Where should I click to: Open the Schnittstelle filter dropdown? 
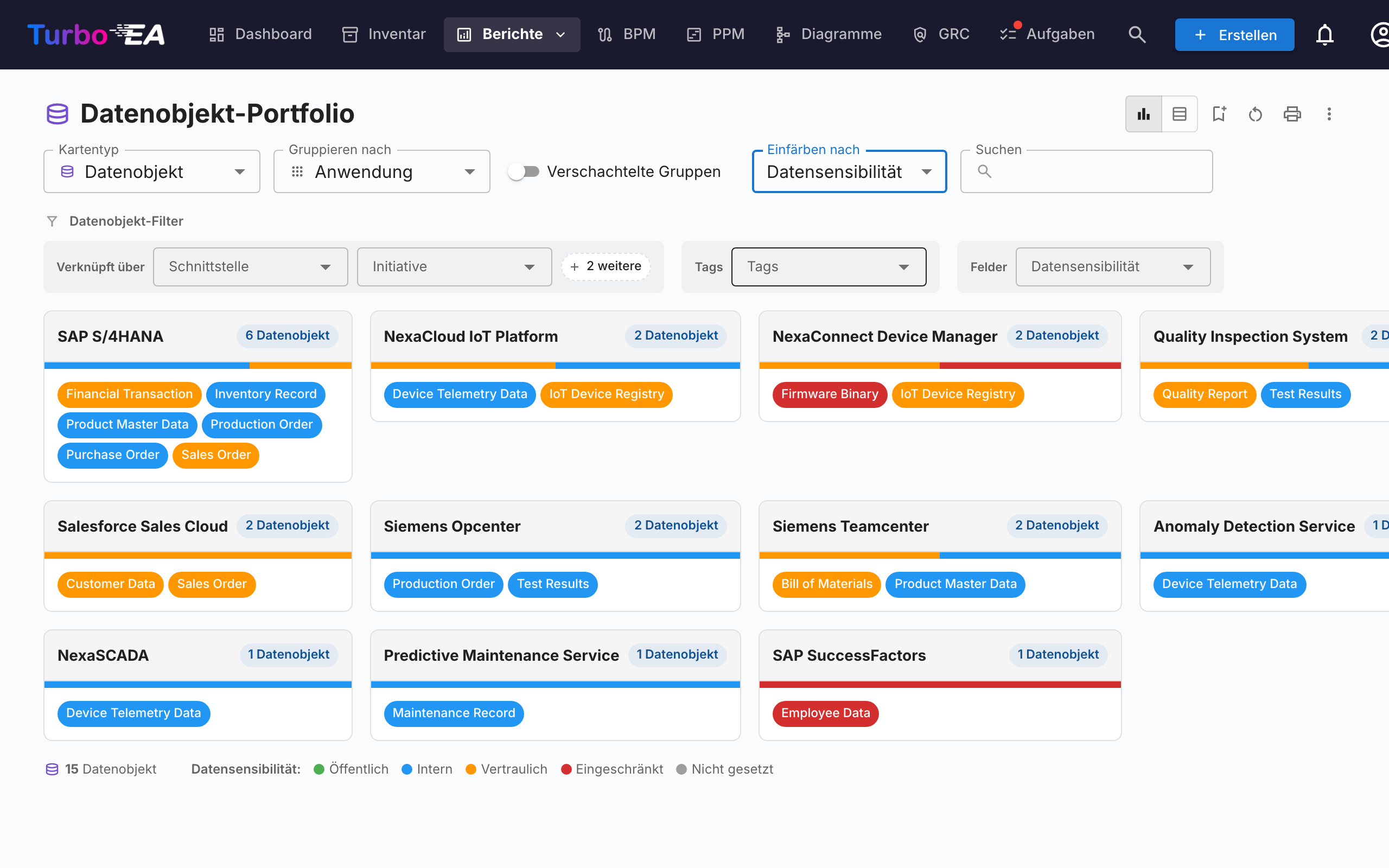[x=251, y=267]
